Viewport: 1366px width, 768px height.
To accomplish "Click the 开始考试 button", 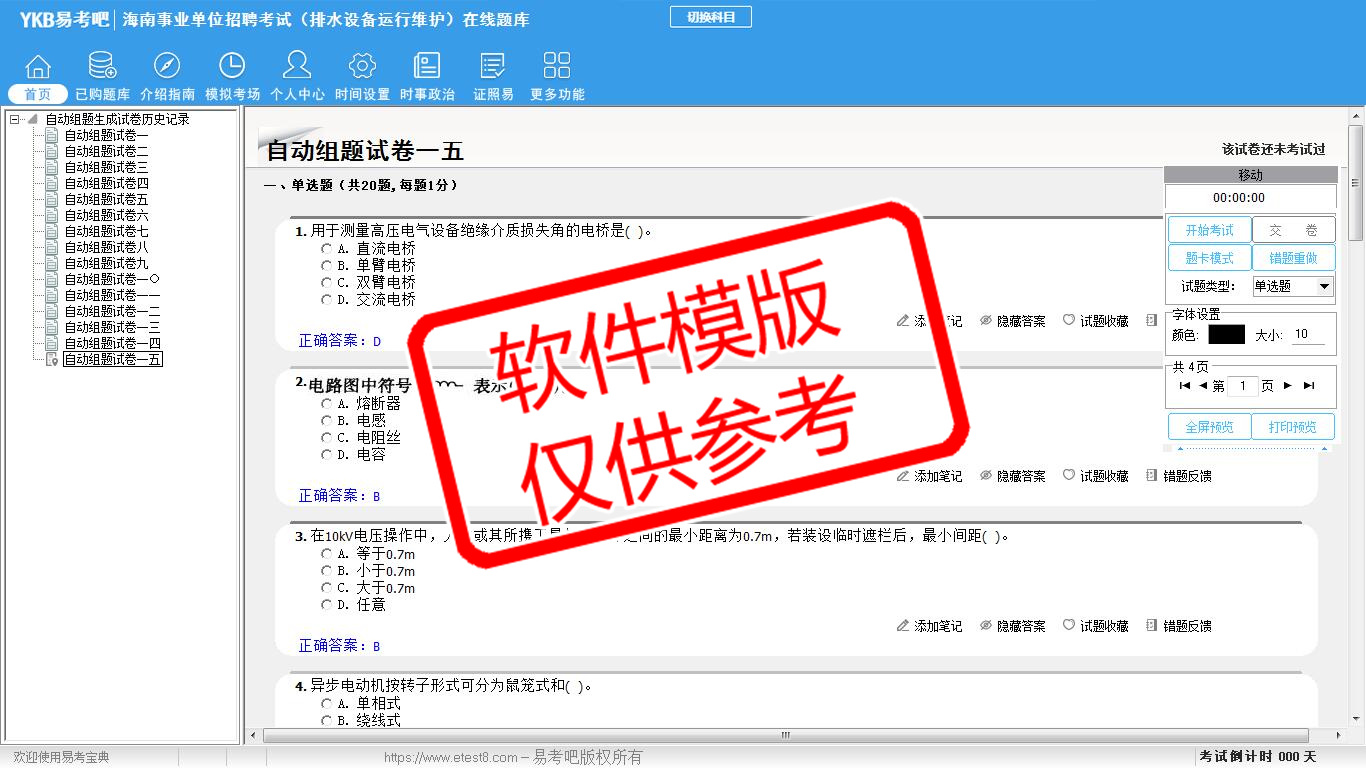I will point(1210,230).
